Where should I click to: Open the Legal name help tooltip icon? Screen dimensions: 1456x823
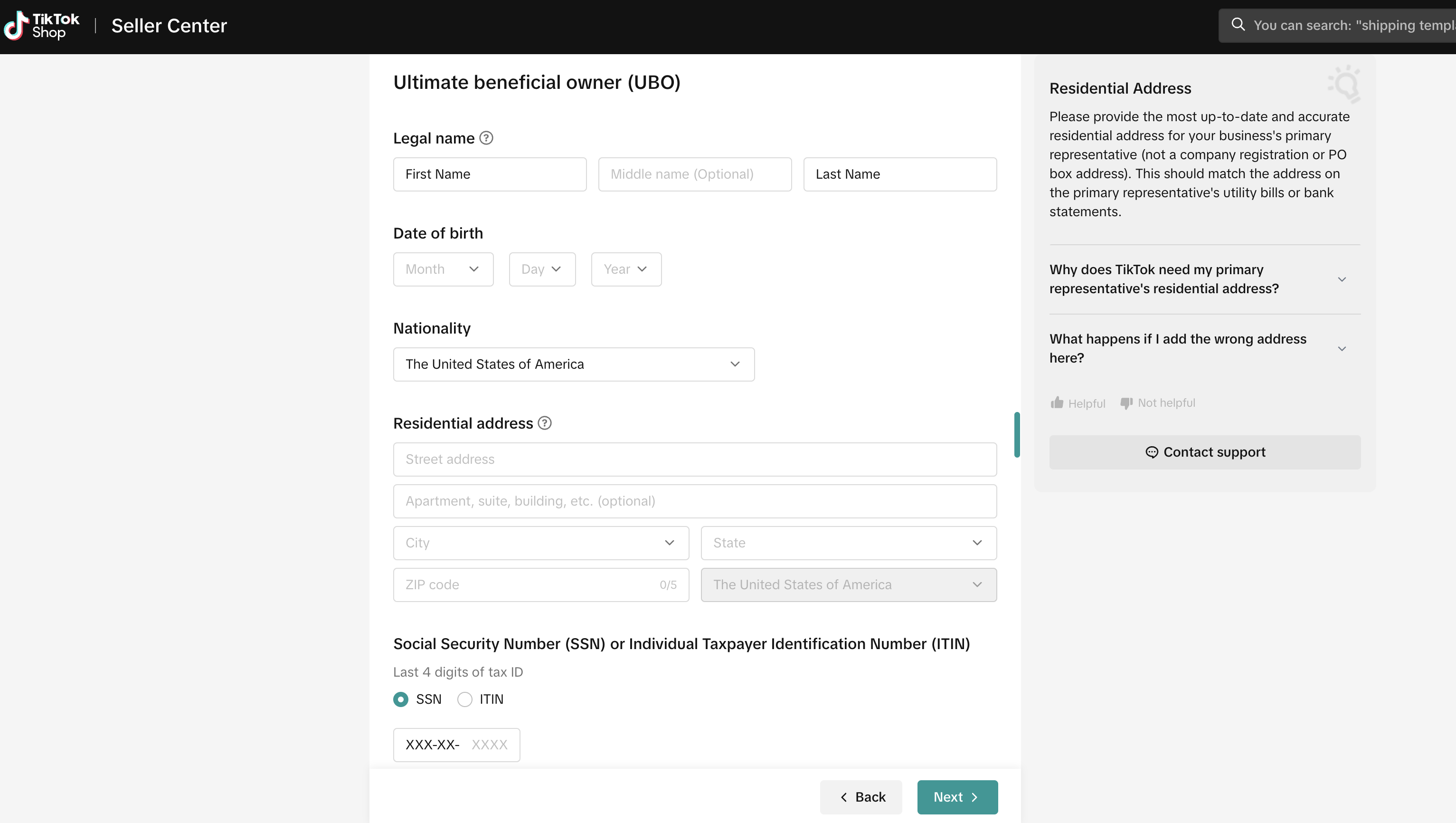tap(486, 138)
